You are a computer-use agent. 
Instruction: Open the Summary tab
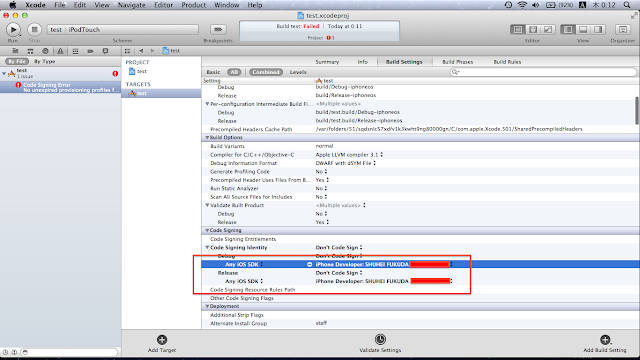327,62
